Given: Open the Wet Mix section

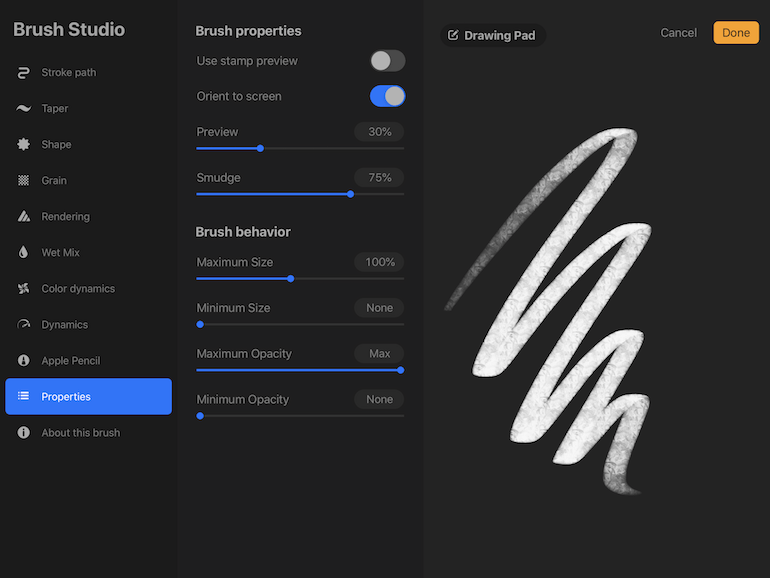Looking at the screenshot, I should [x=88, y=252].
